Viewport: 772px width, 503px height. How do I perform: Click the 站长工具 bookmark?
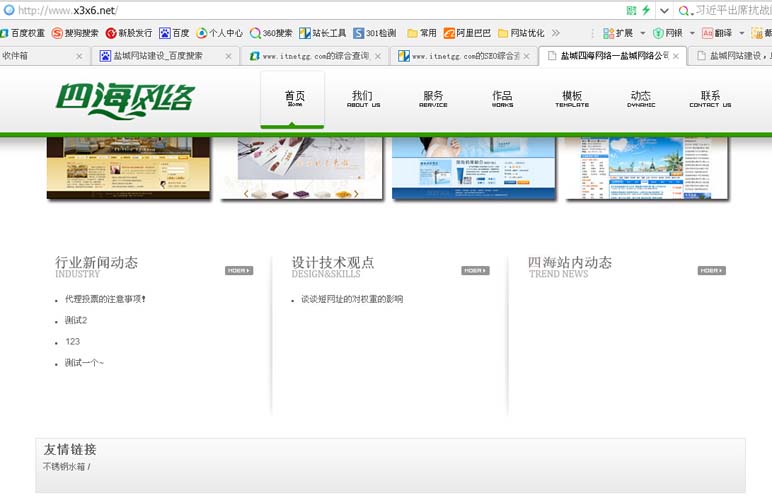324,33
